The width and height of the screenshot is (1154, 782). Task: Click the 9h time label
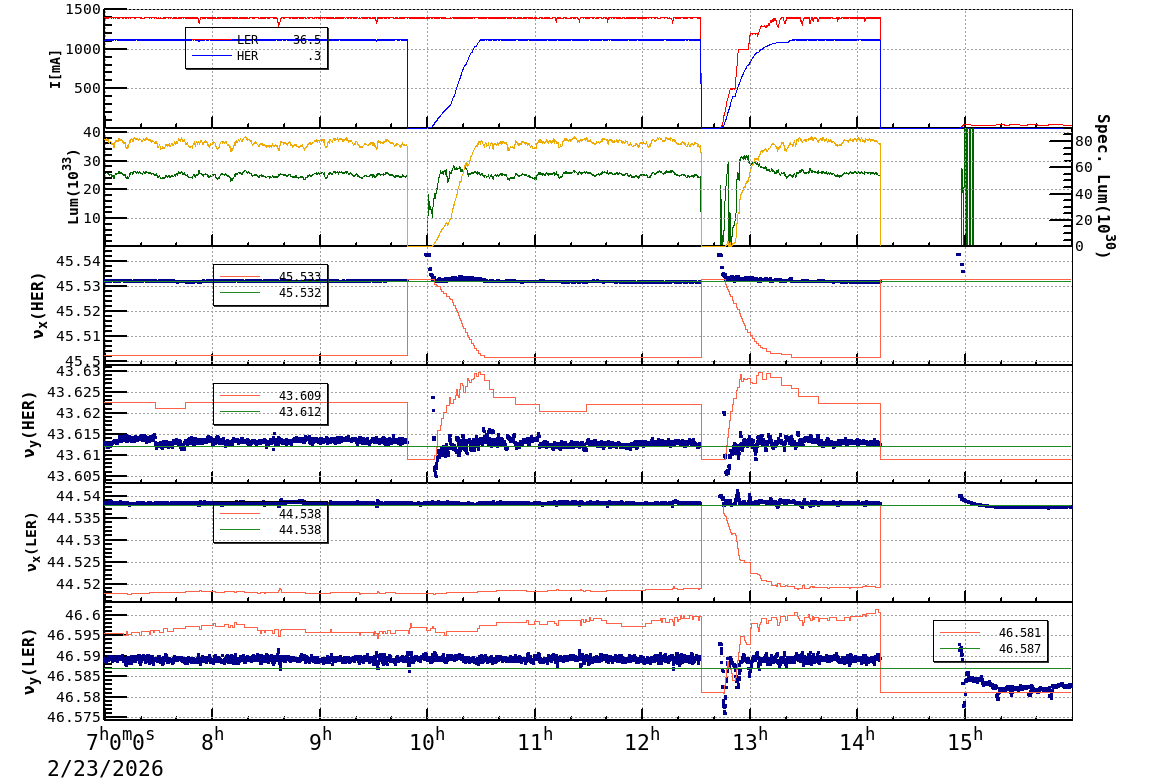pos(320,739)
